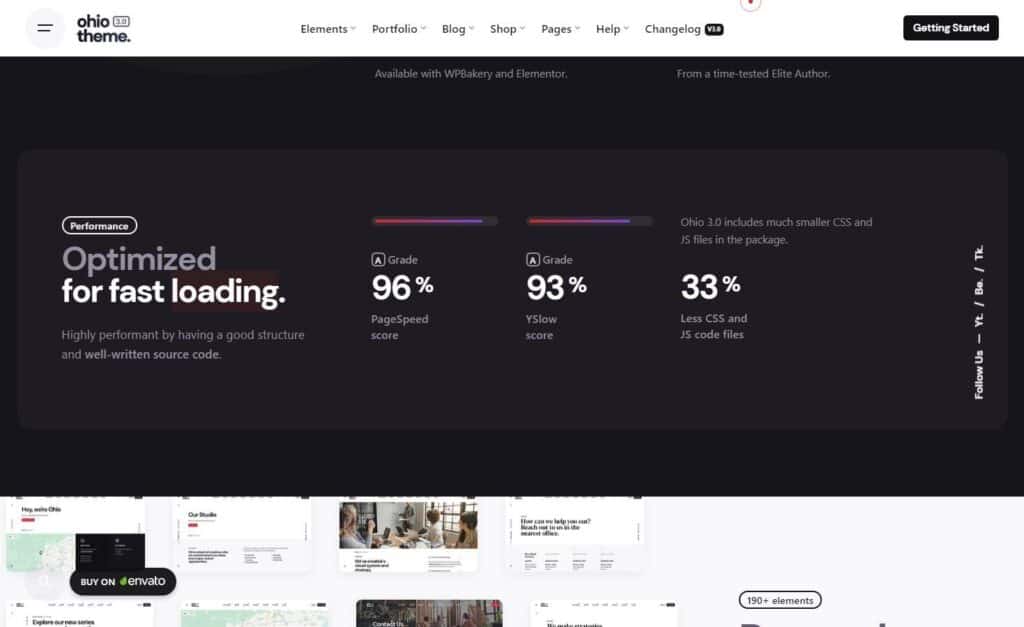Image resolution: width=1024 pixels, height=627 pixels.
Task: Click the ohio theme logo
Action: pyautogui.click(x=103, y=29)
